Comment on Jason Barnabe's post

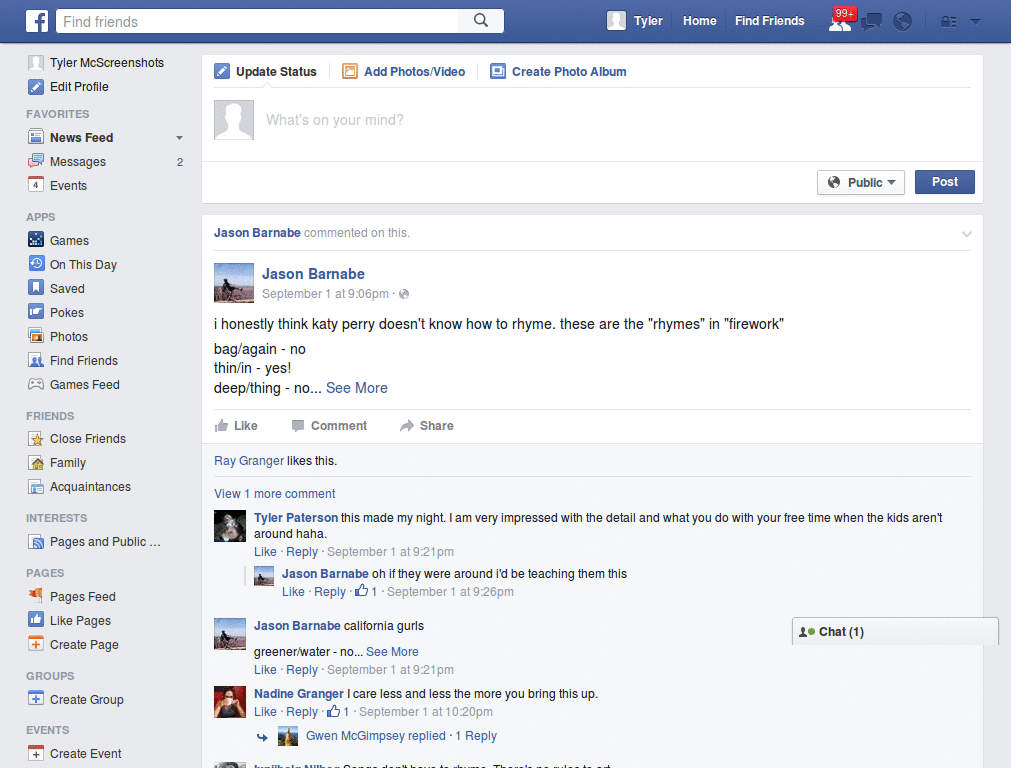(329, 426)
